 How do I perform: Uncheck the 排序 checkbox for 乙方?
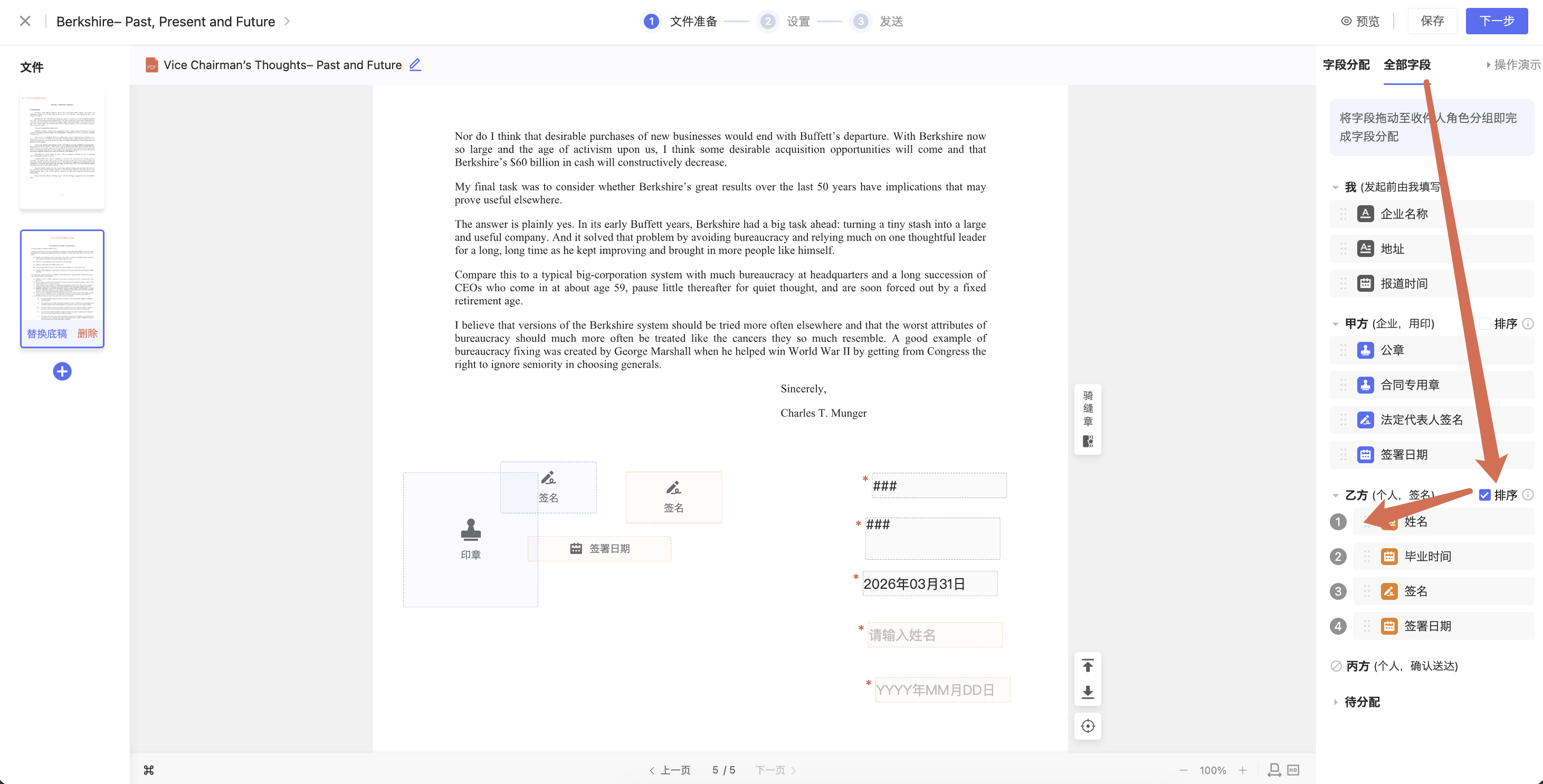coord(1484,495)
